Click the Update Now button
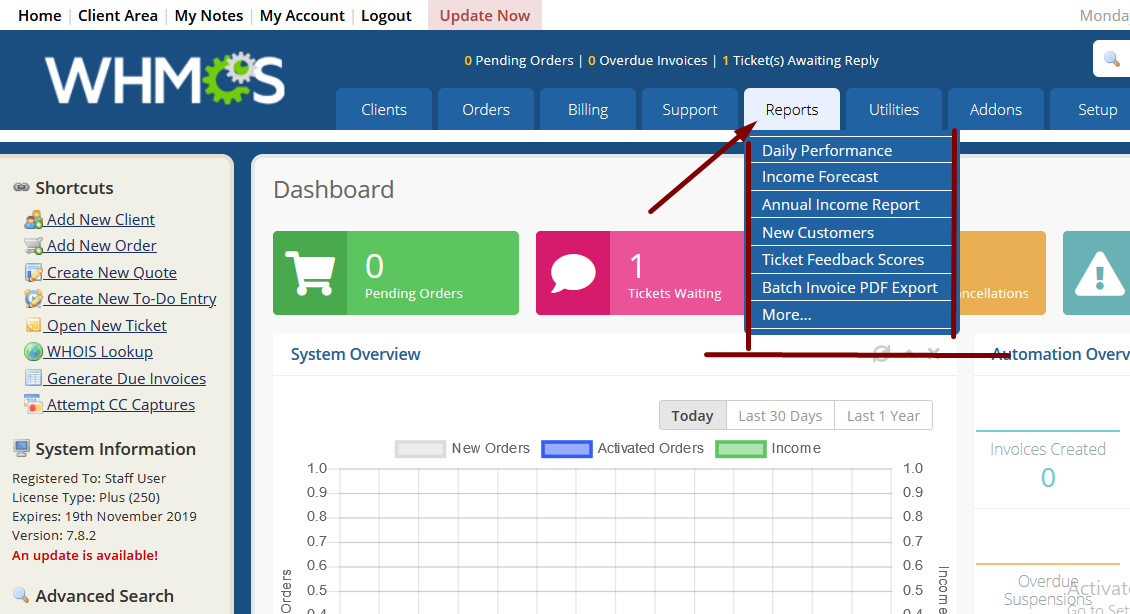Image resolution: width=1130 pixels, height=614 pixels. point(485,15)
